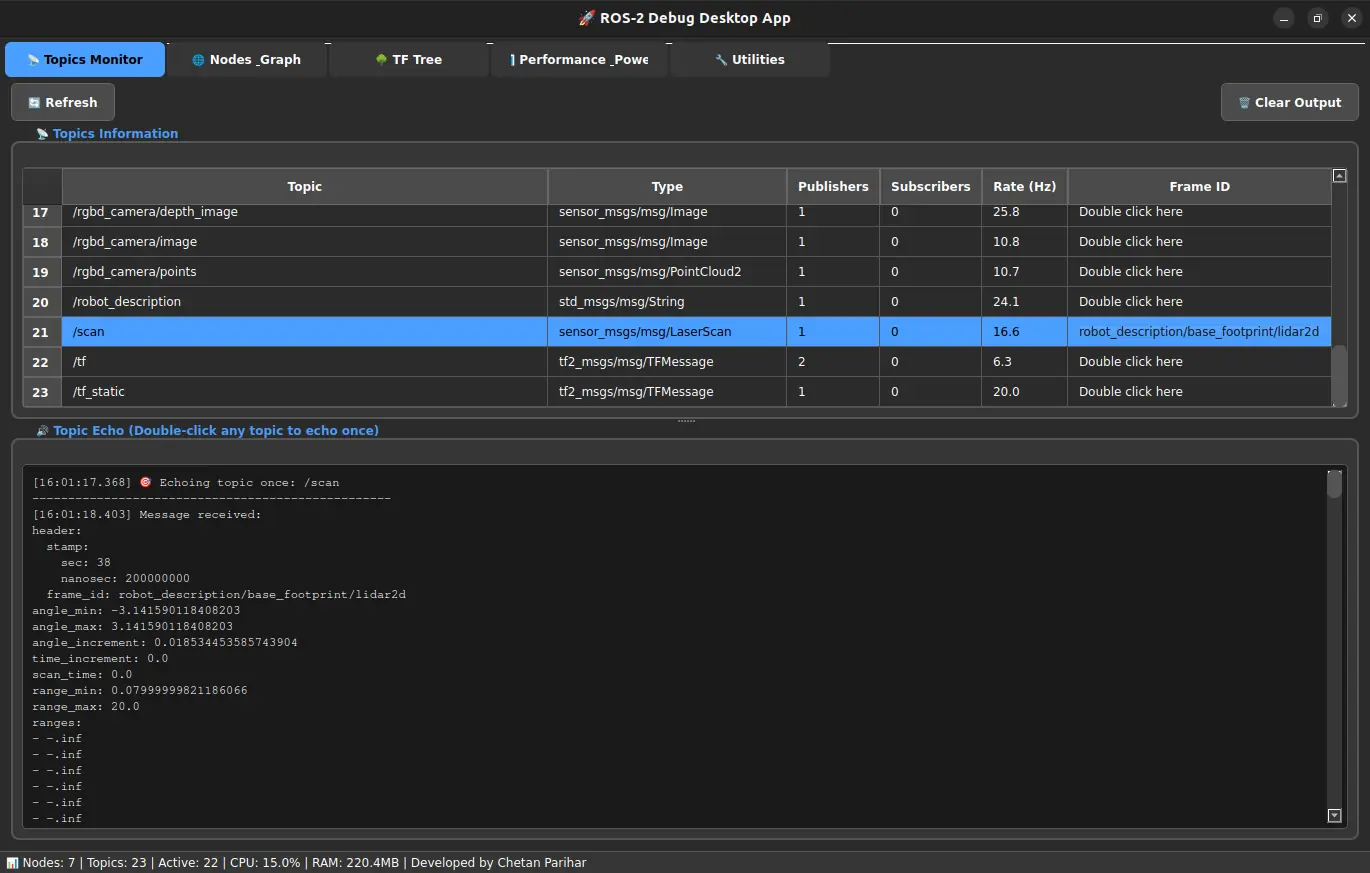
Task: Sort by the Rate (Hz) column header
Action: point(1024,187)
